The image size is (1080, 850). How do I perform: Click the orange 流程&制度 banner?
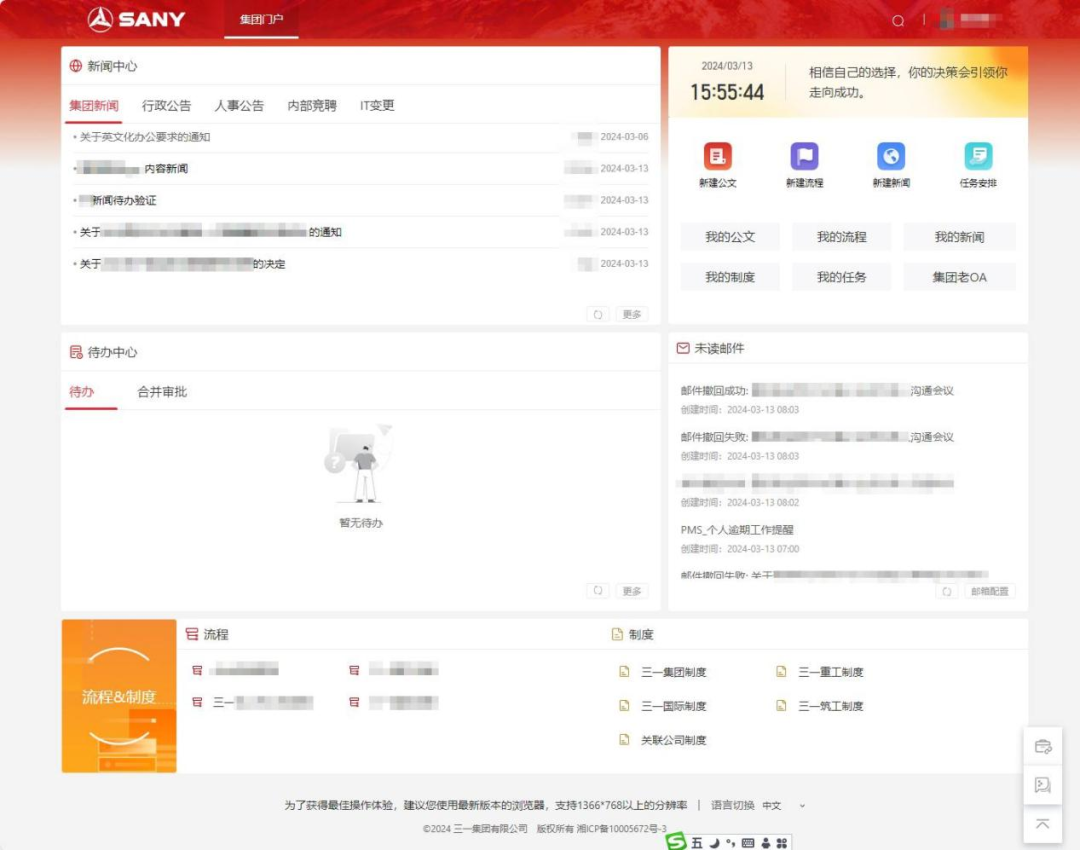[119, 696]
